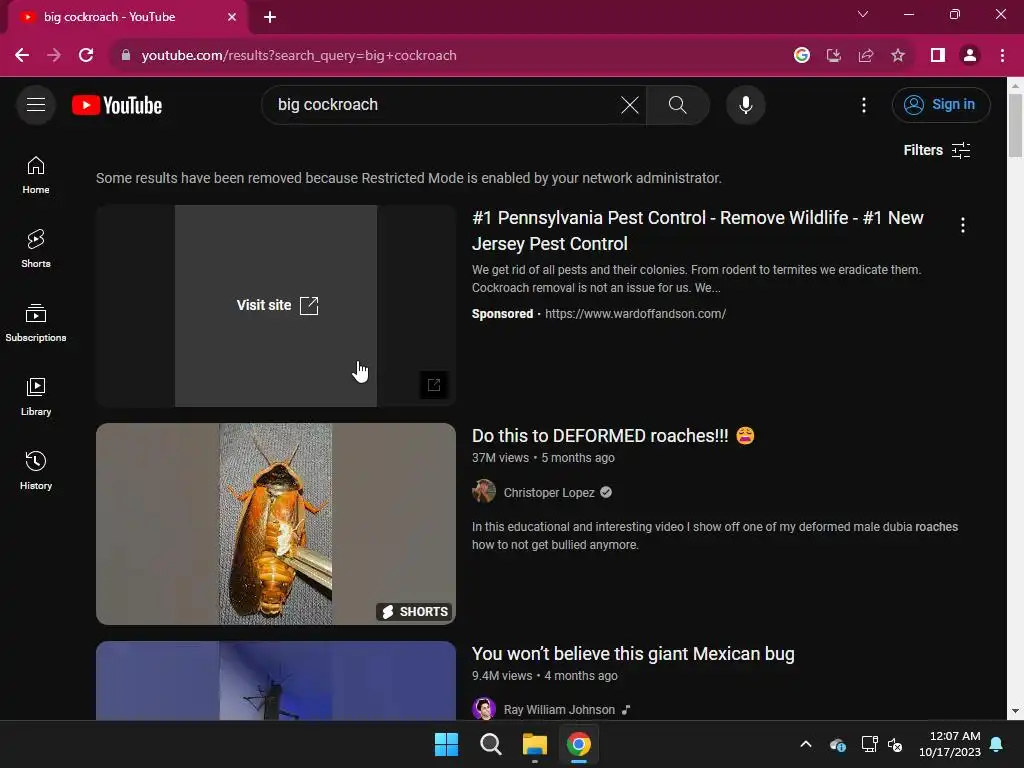The width and height of the screenshot is (1024, 768).
Task: Open the deformed roaches video thumbnail
Action: pos(276,524)
